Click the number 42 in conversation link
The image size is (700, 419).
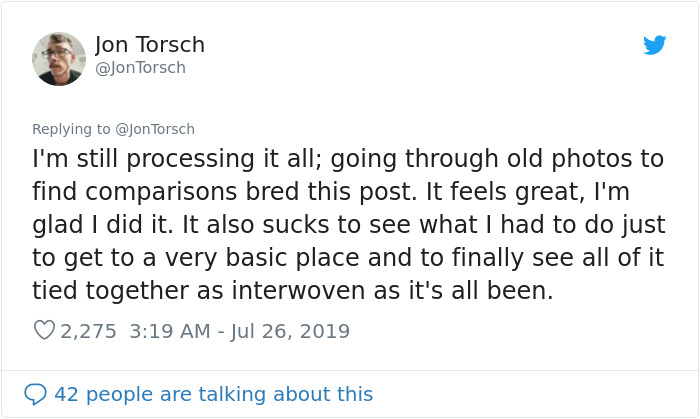coord(66,394)
